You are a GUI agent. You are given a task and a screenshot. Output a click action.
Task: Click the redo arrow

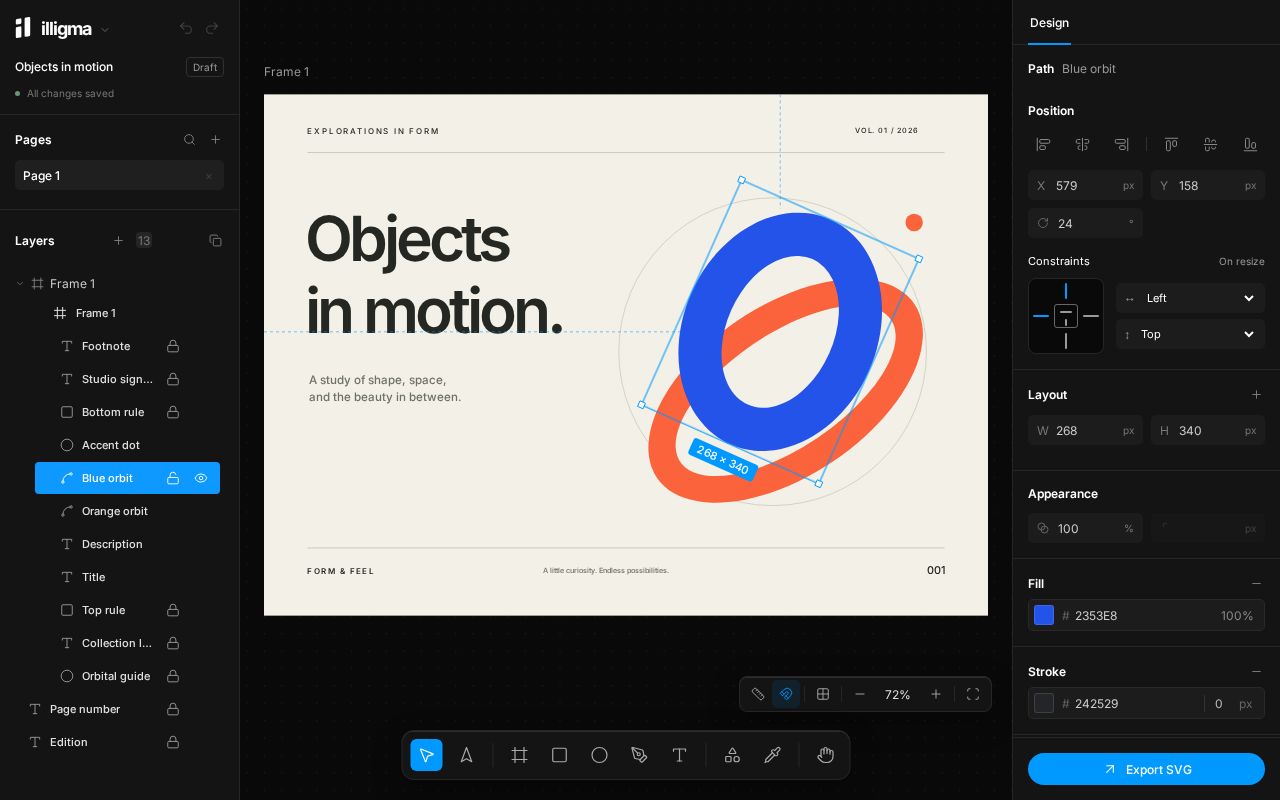(x=212, y=29)
